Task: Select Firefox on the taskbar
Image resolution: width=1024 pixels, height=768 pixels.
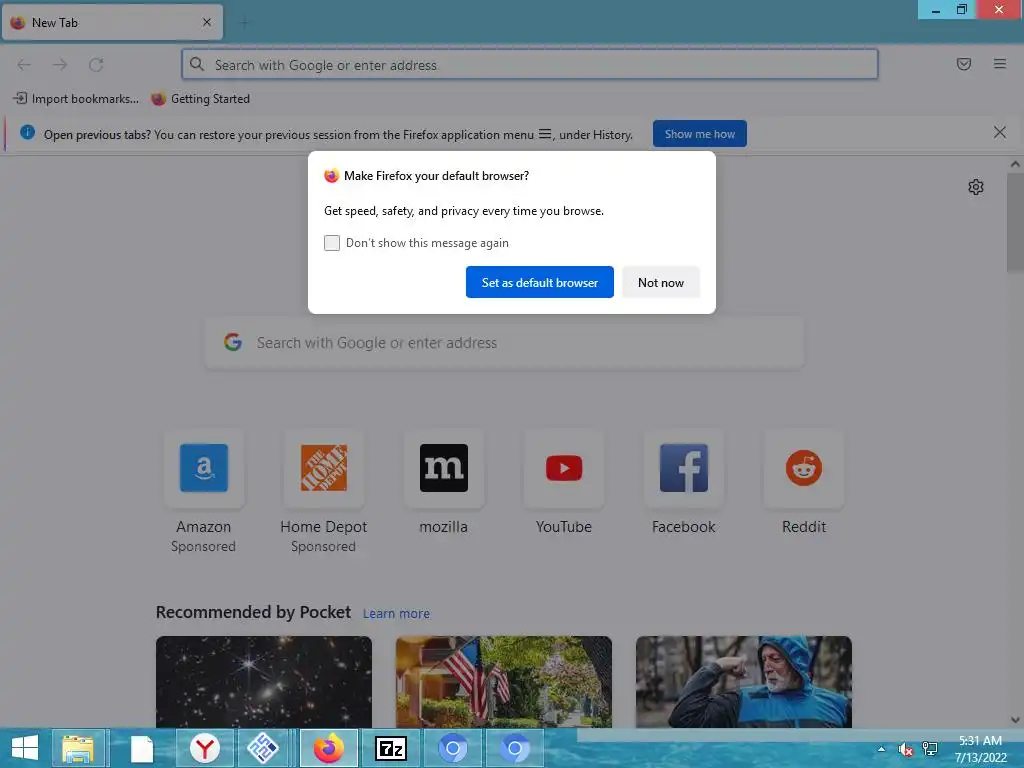Action: click(x=328, y=748)
